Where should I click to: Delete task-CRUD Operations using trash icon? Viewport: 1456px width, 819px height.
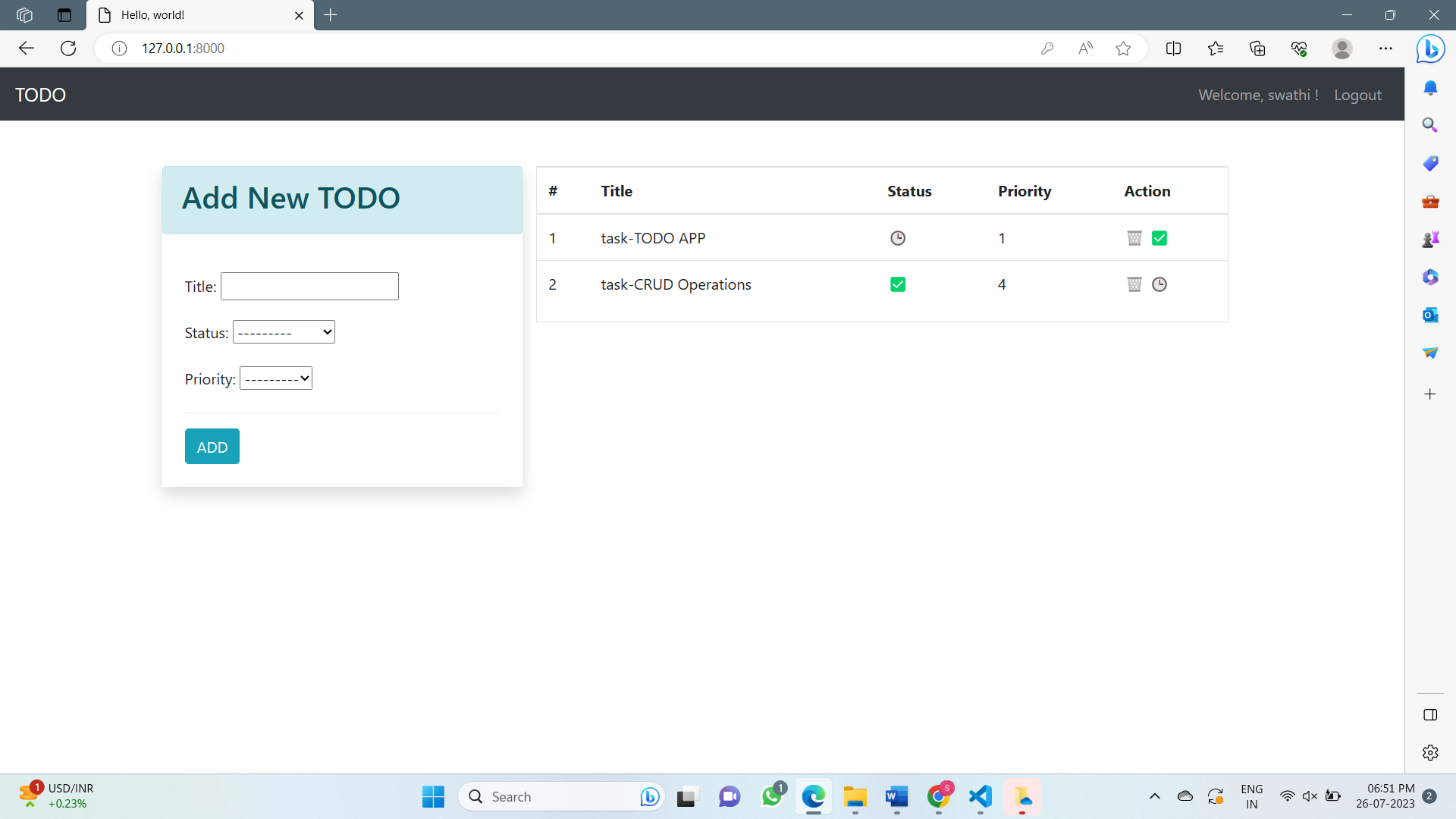(1134, 284)
